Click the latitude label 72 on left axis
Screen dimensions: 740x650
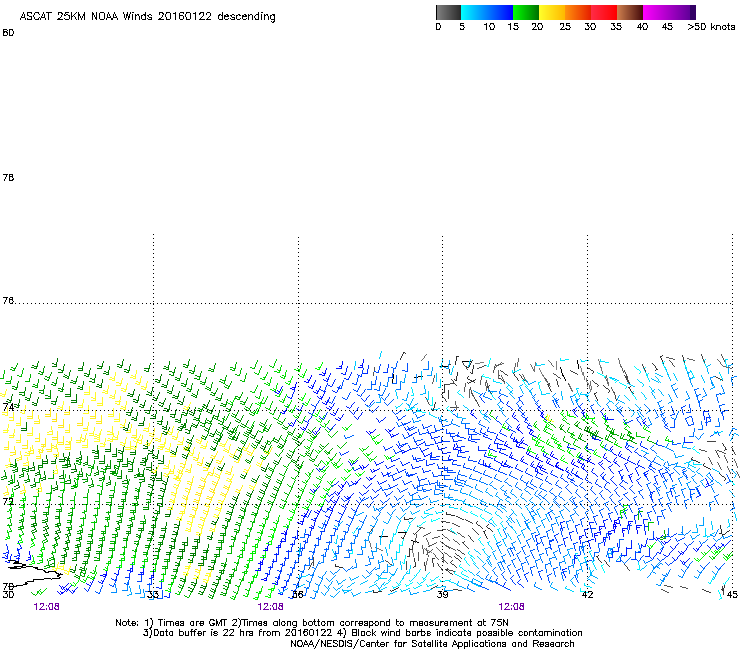tap(8, 501)
